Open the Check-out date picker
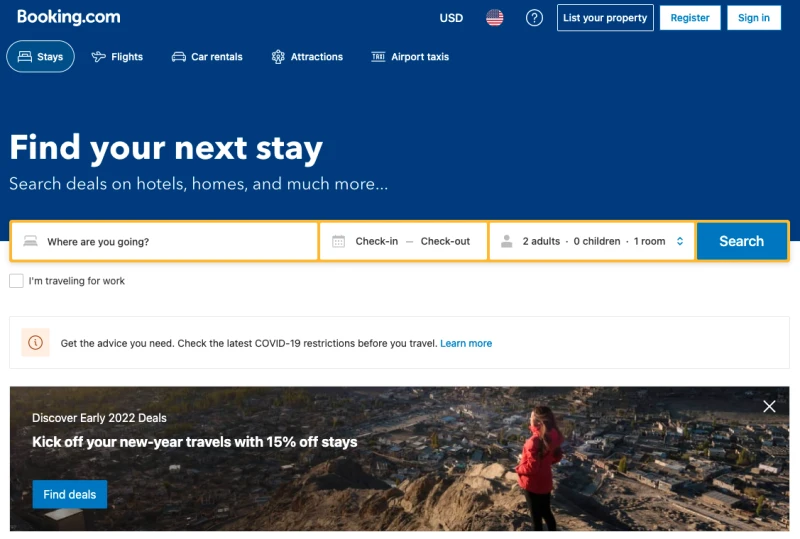The image size is (800, 539). point(445,241)
